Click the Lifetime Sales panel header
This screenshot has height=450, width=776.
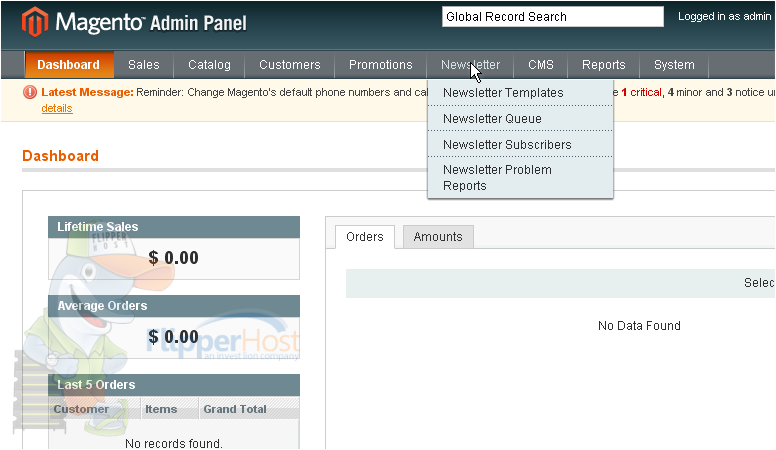pyautogui.click(x=174, y=227)
